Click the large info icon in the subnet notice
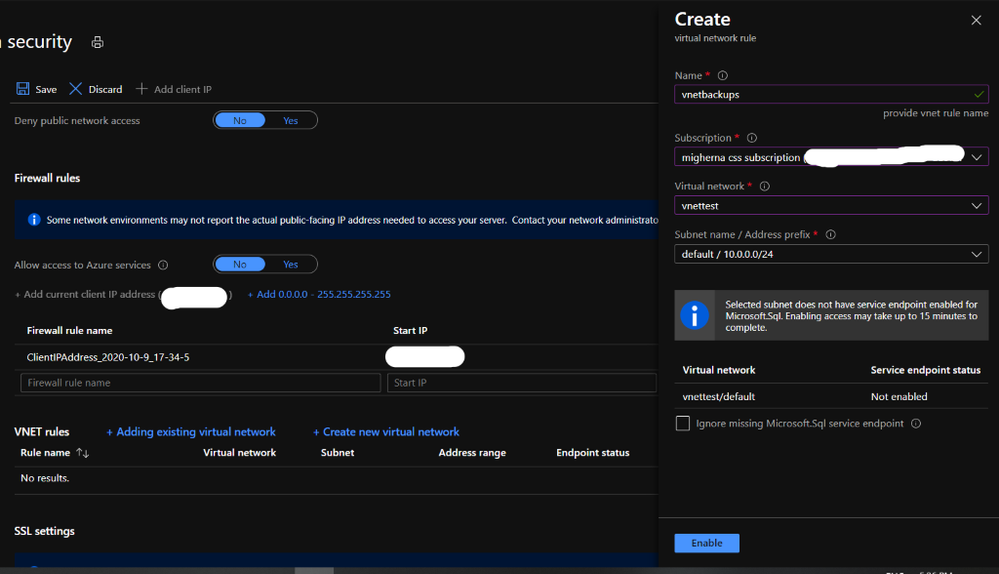 click(694, 315)
